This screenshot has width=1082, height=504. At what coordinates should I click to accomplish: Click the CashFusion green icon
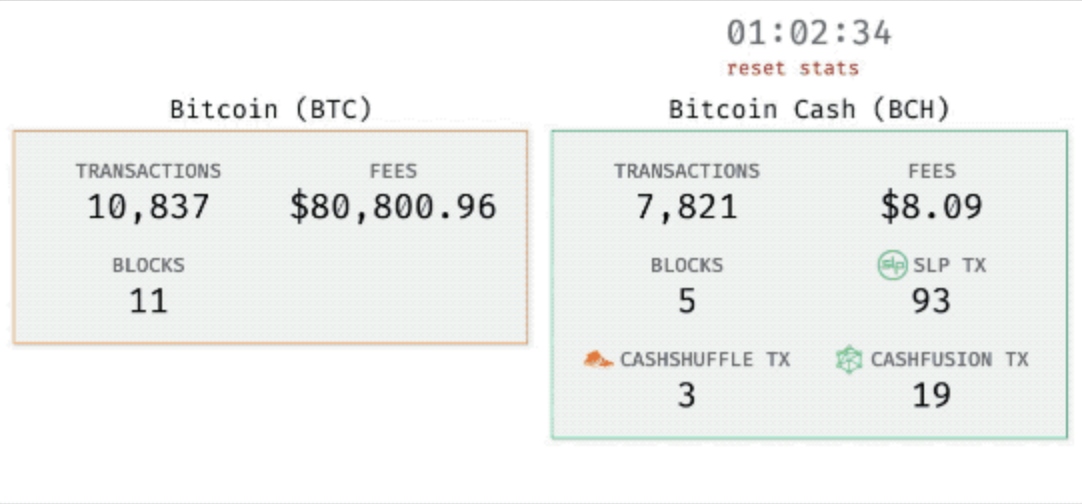(x=849, y=360)
